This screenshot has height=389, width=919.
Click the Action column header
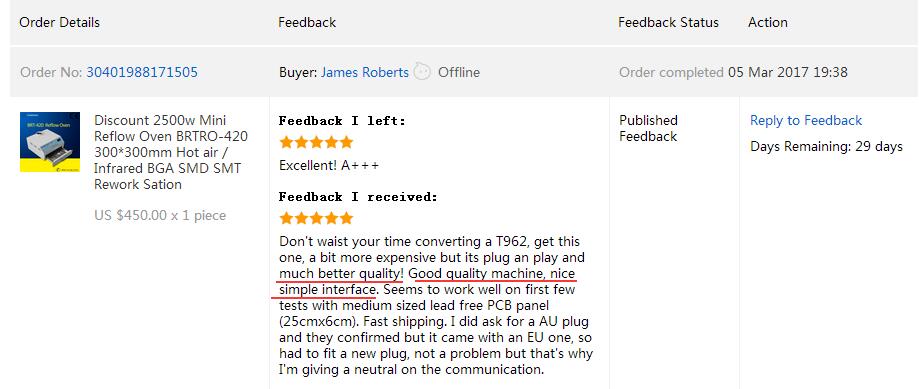tap(768, 23)
